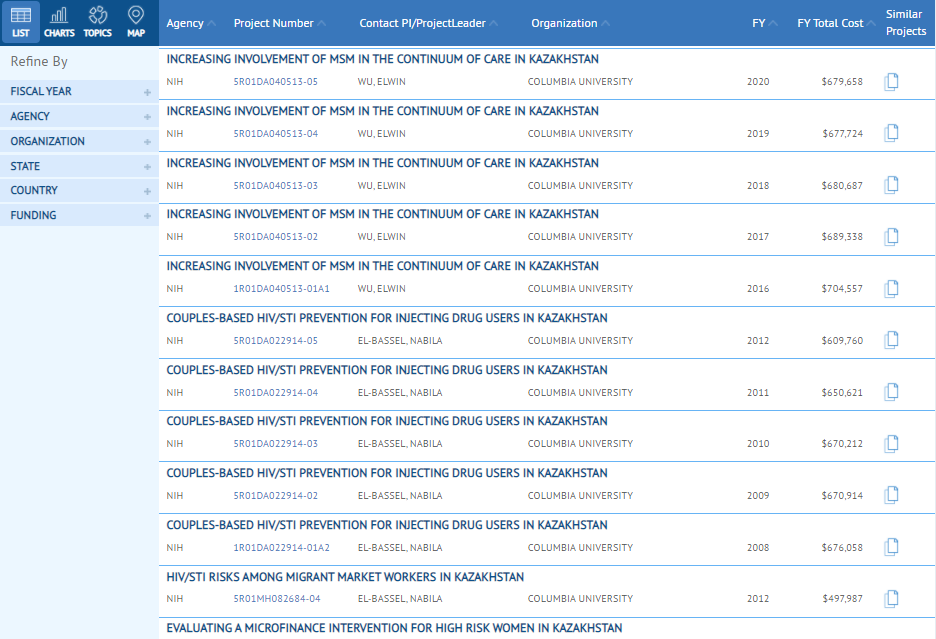Switch to the List view
Screen dimensions: 936x639
[21, 22]
